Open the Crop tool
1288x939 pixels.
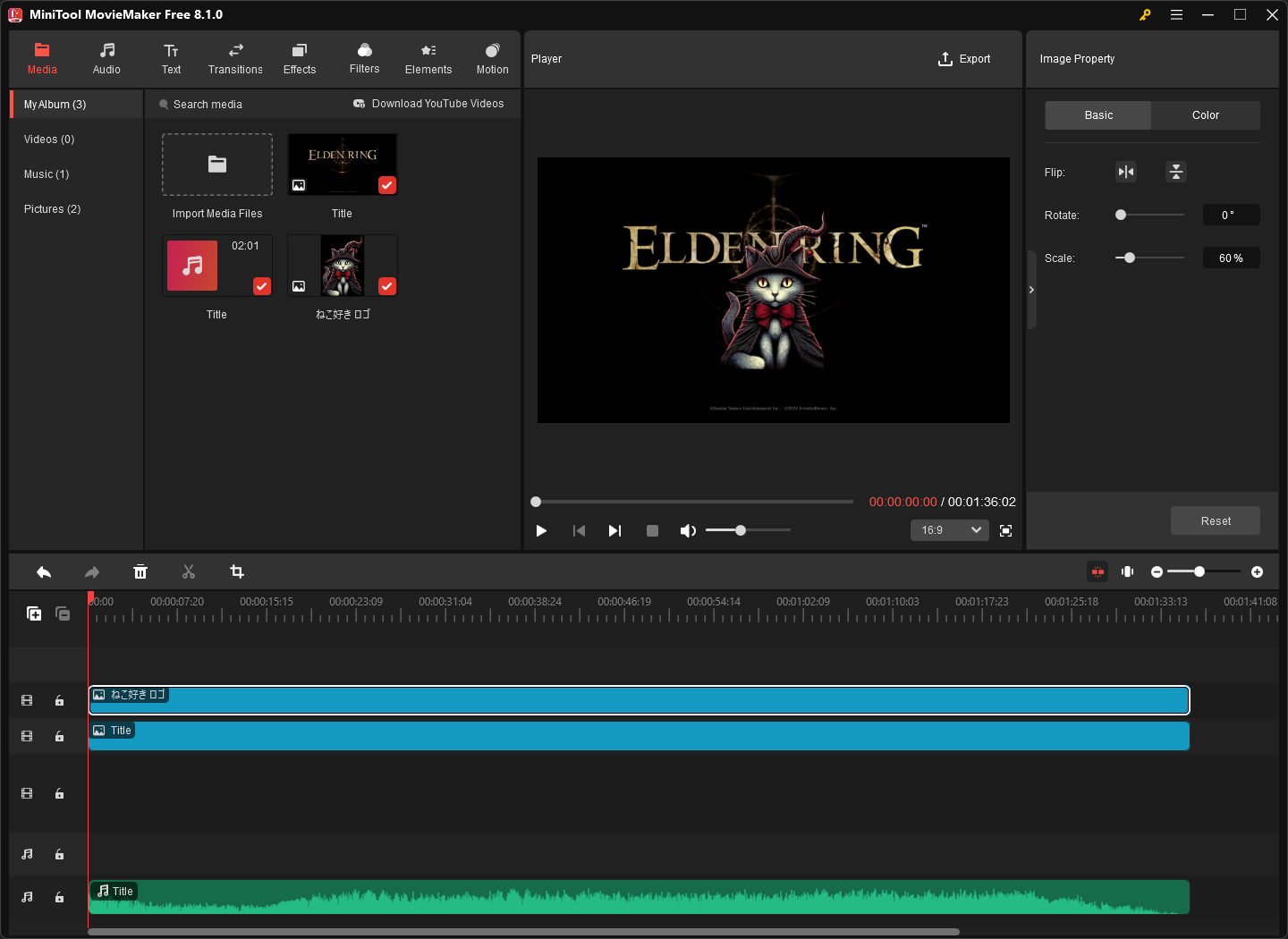click(x=237, y=571)
